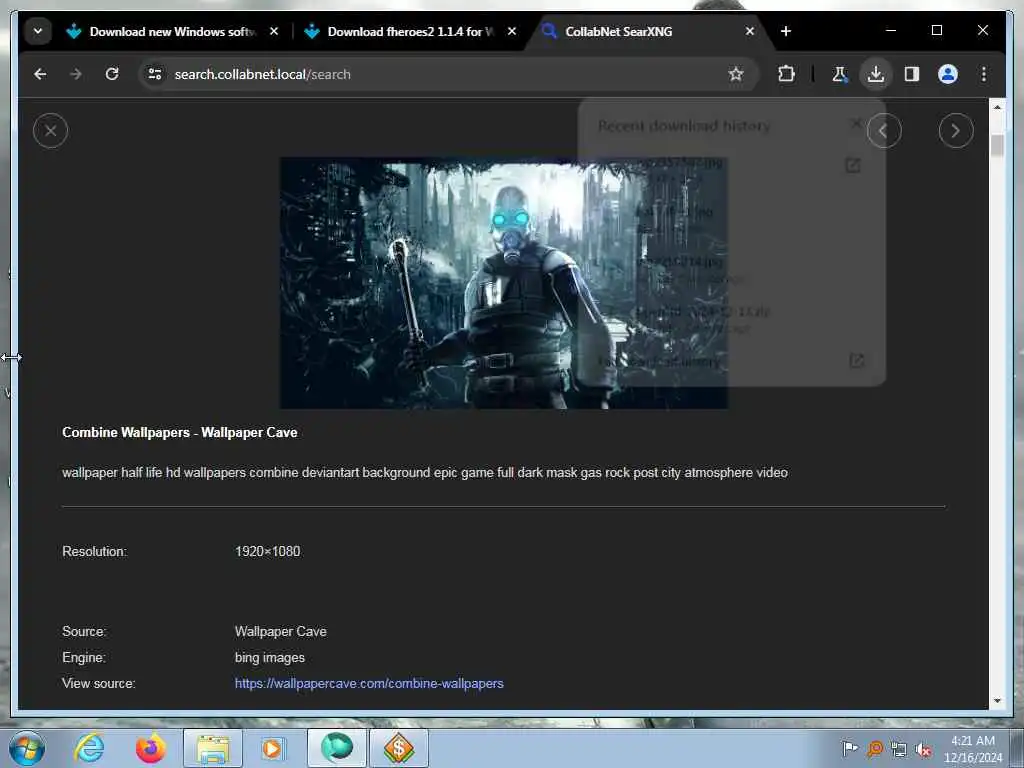
Task: Click the scrollbar down arrow
Action: point(997,701)
